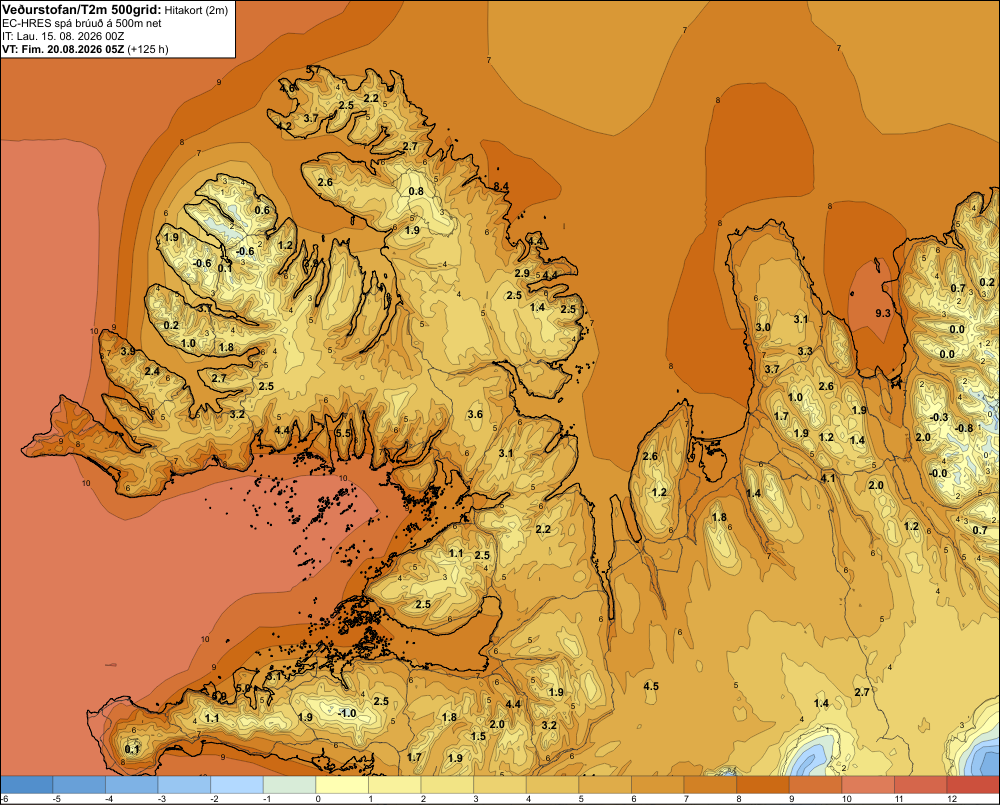The height and width of the screenshot is (805, 1000).
Task: Click the legend swatch between -6 and -5
Action: click(x=27, y=785)
